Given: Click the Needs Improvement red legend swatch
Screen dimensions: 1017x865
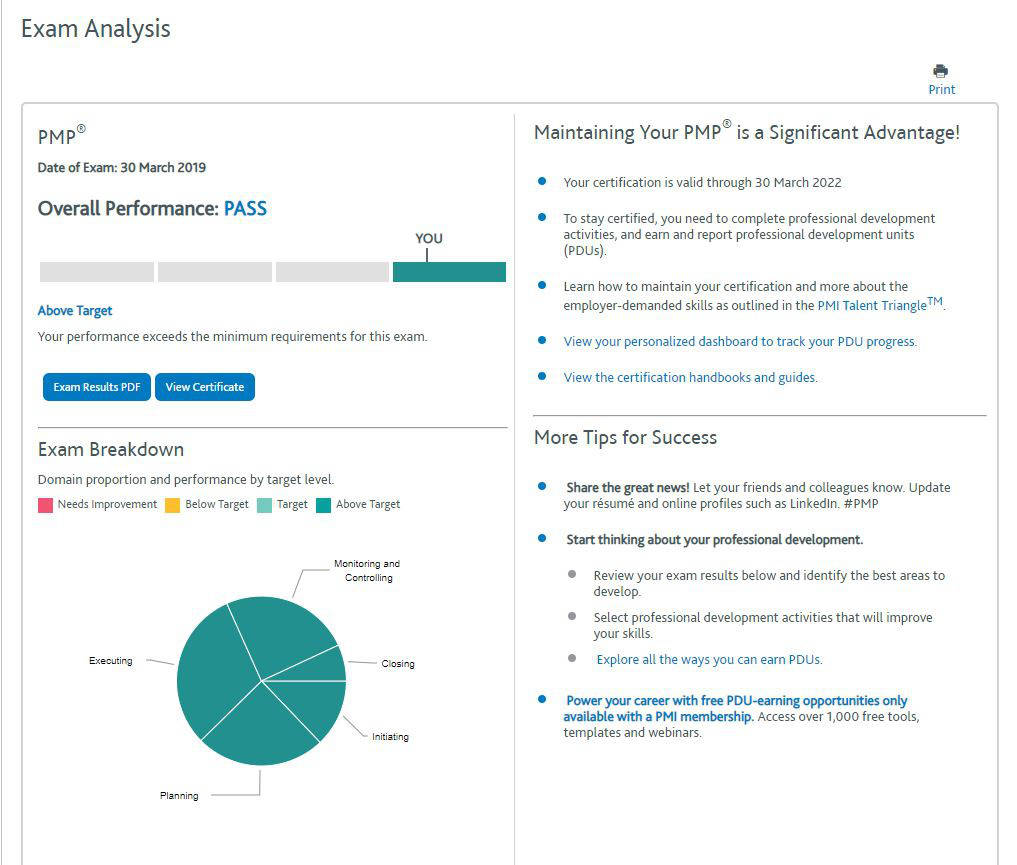Looking at the screenshot, I should 45,505.
